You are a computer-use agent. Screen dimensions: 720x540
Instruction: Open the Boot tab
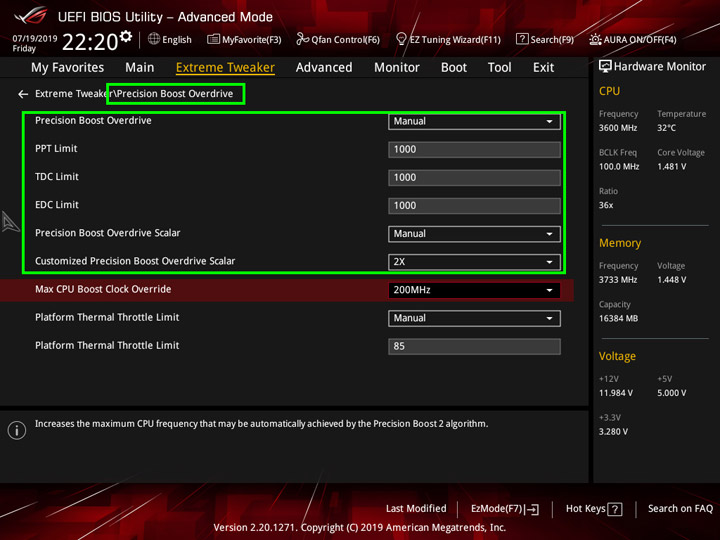(x=454, y=68)
